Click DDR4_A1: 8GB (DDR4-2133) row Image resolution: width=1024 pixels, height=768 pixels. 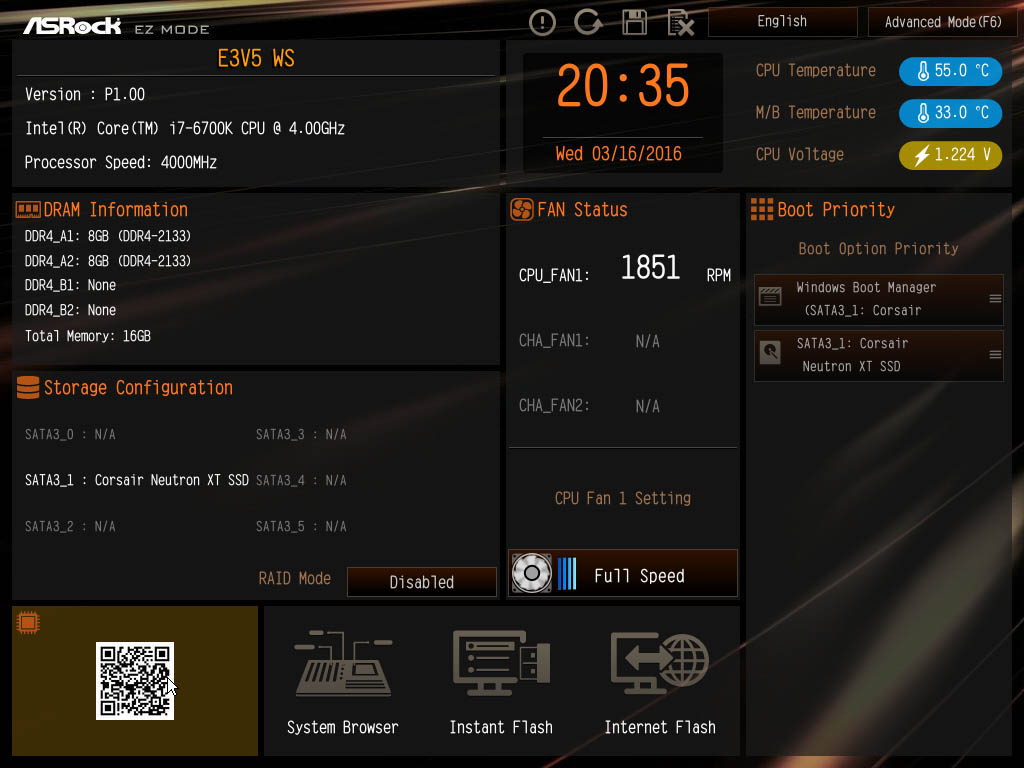coord(108,236)
